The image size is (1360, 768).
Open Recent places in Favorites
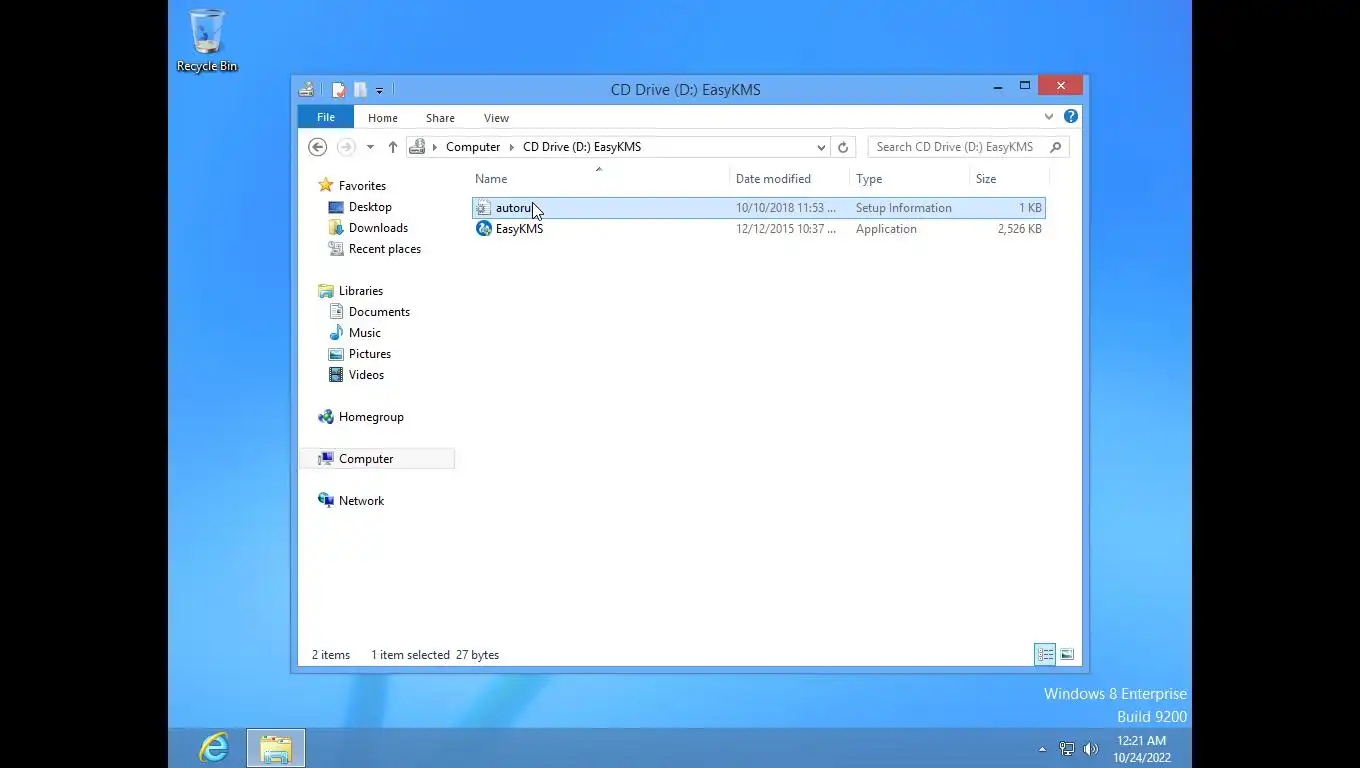coord(385,249)
